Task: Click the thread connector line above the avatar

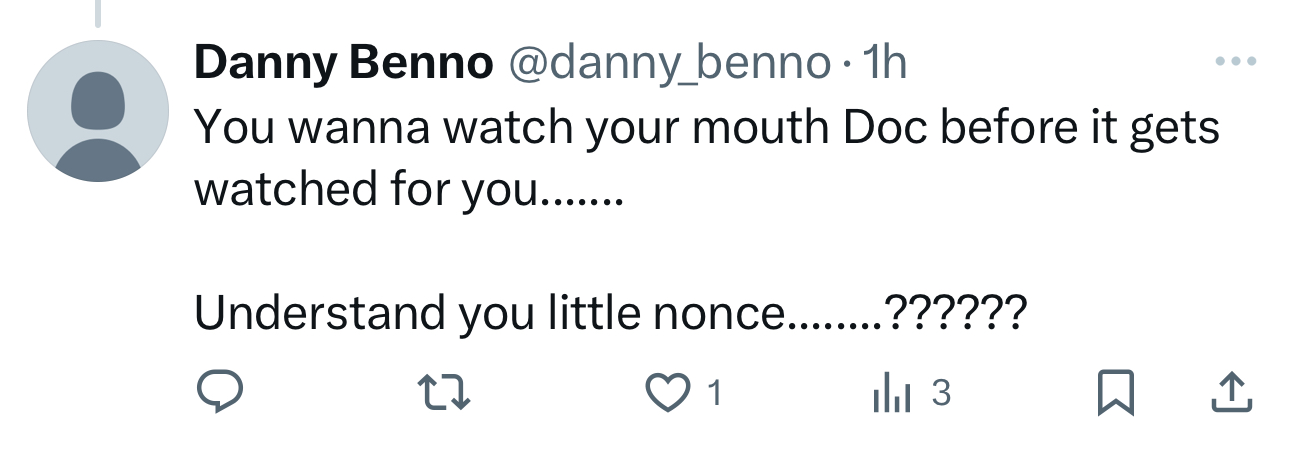Action: [98, 12]
